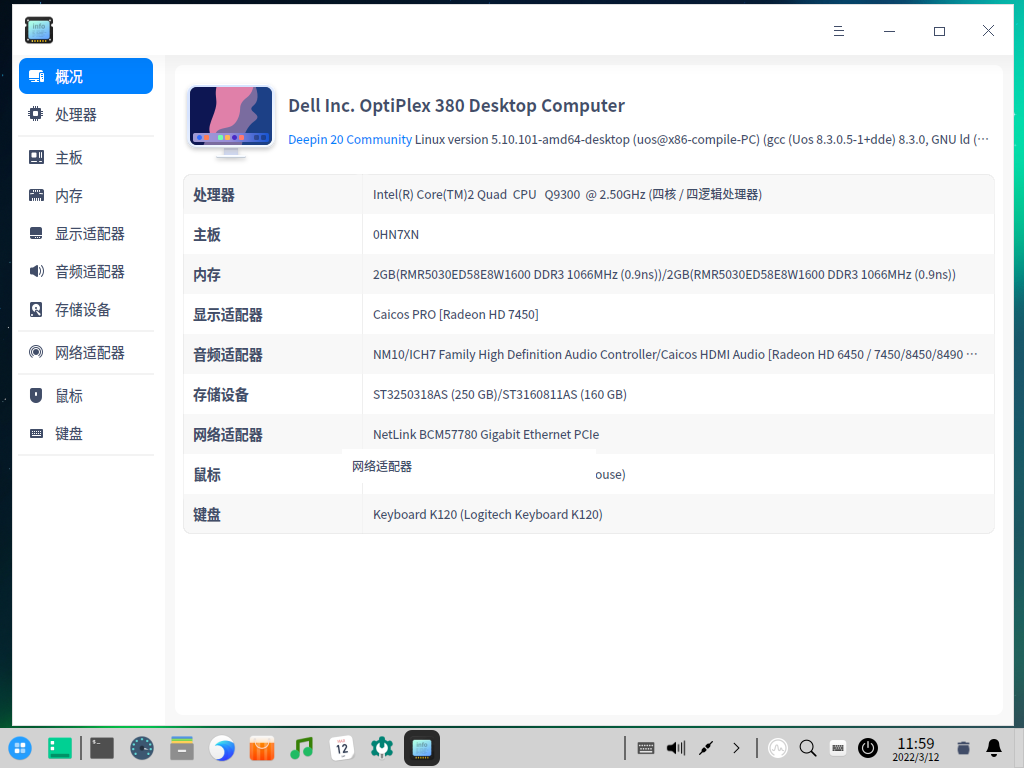Open the file manager taskbar icon
The width and height of the screenshot is (1024, 768).
click(x=182, y=748)
